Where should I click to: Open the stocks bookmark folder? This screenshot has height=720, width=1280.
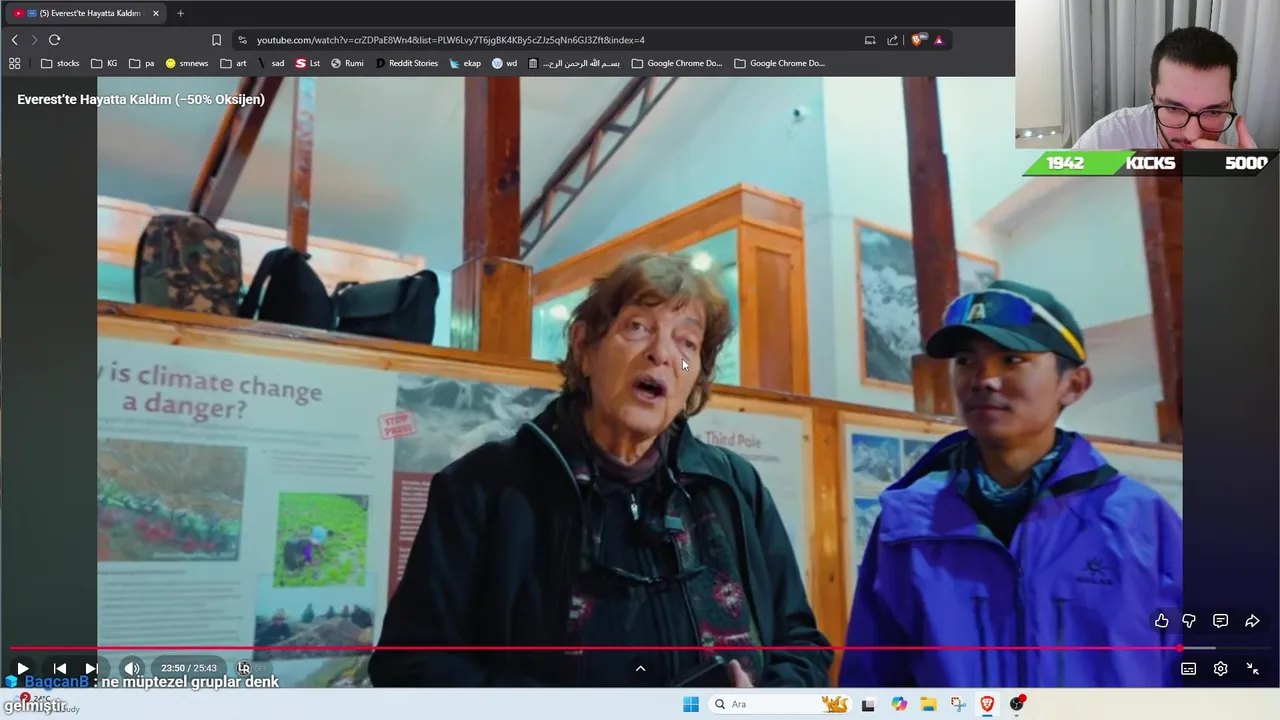(x=60, y=63)
